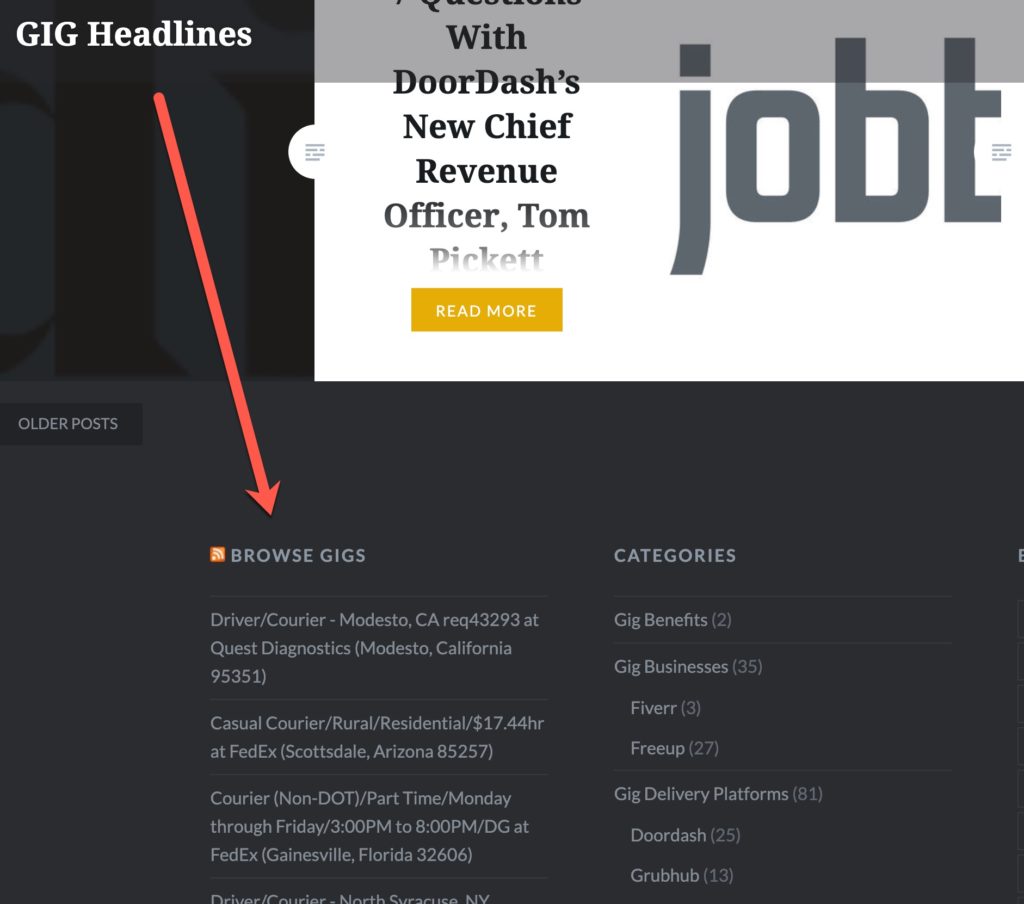1024x904 pixels.
Task: Open the Fiverr subcategory
Action: tap(653, 707)
